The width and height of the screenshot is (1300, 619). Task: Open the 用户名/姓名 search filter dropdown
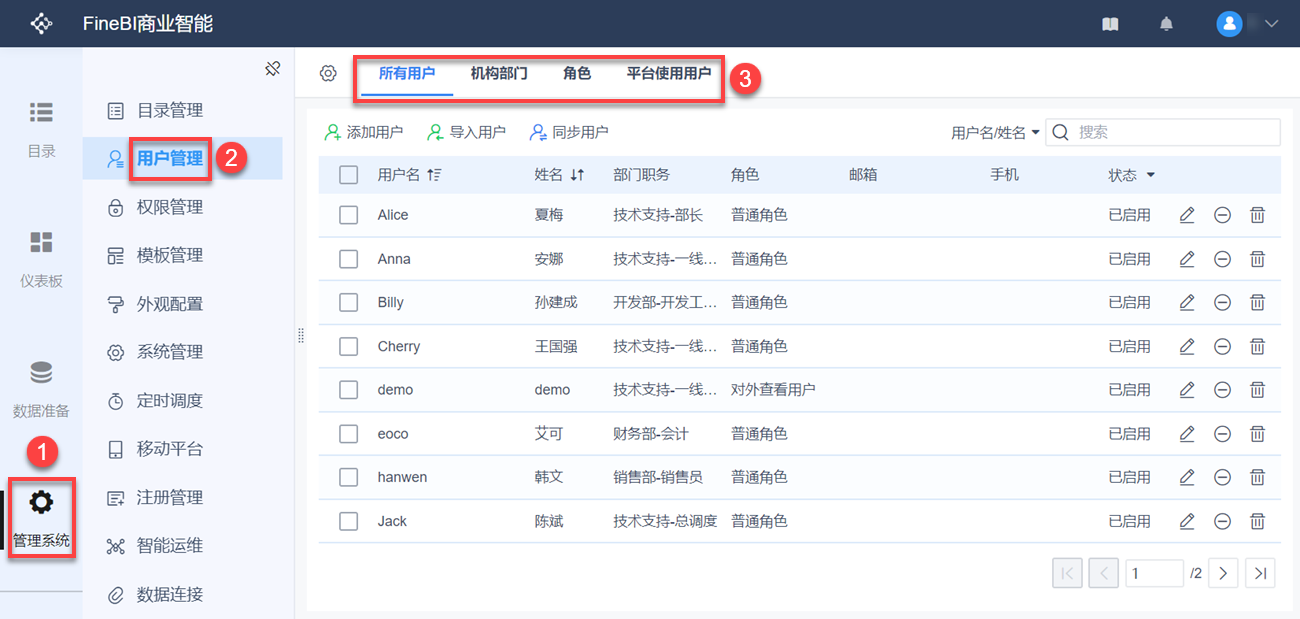pyautogui.click(x=995, y=132)
